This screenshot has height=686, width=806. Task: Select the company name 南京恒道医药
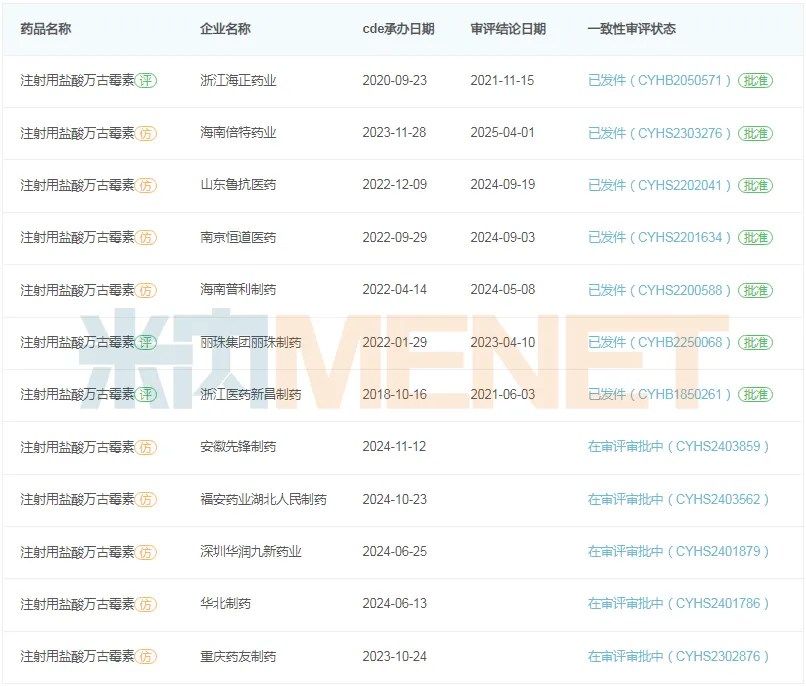click(x=238, y=238)
